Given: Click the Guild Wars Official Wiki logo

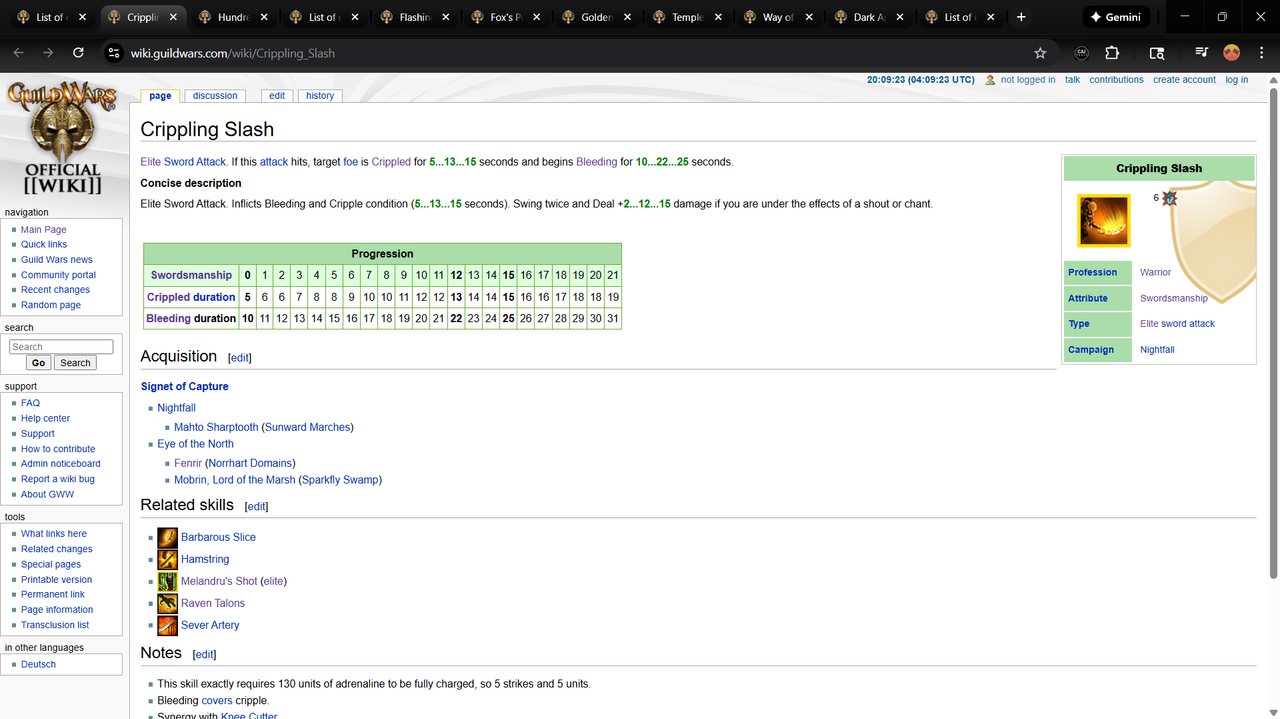Looking at the screenshot, I should click(62, 139).
